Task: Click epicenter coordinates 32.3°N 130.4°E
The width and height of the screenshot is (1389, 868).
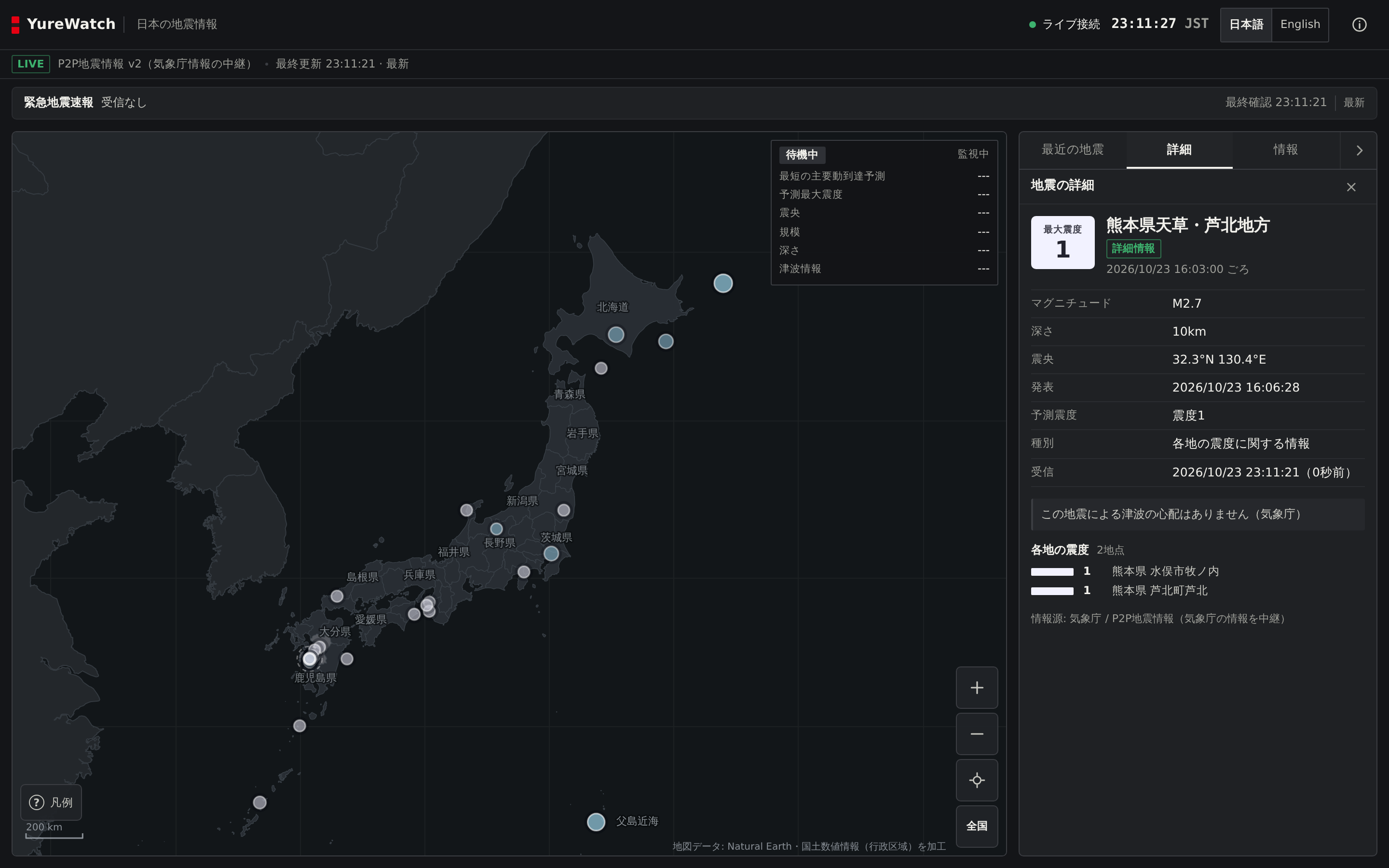Action: 1219,359
